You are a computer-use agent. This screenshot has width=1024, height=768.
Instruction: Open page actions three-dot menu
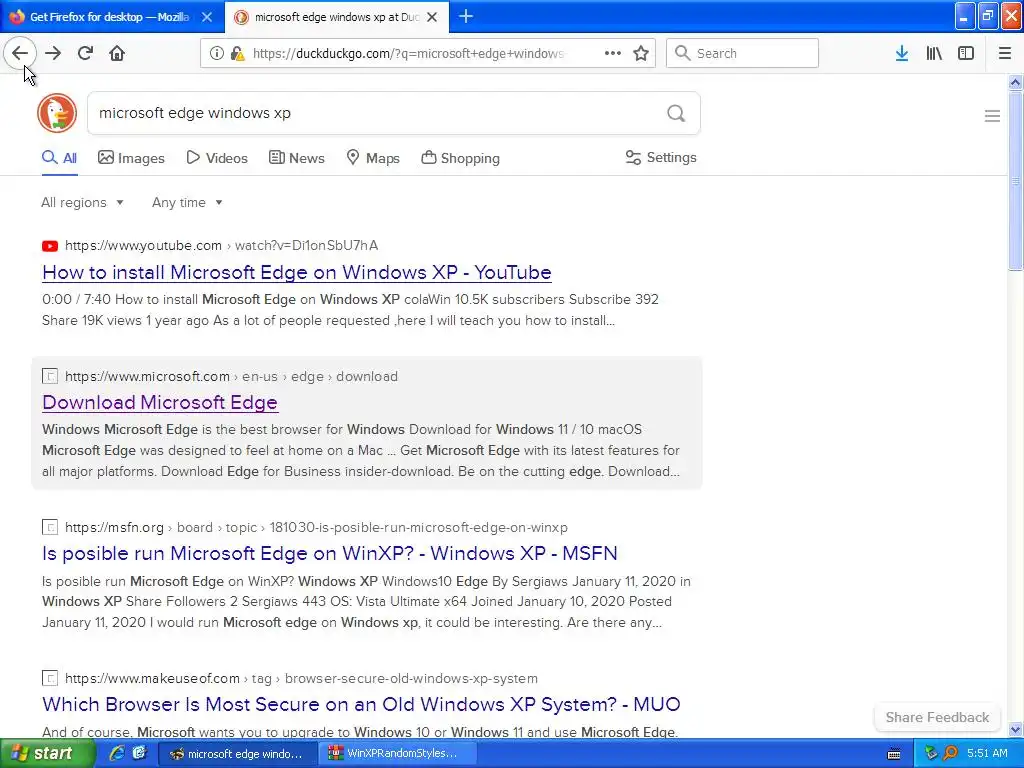[x=613, y=53]
